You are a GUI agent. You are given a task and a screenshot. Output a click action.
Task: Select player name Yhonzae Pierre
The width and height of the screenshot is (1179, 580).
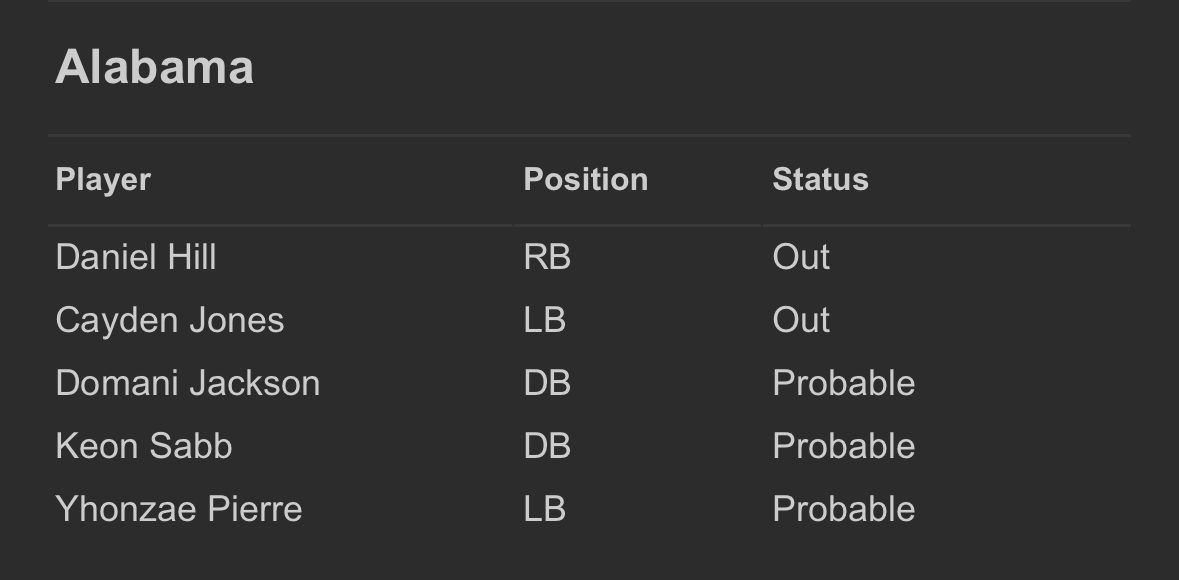click(x=179, y=509)
